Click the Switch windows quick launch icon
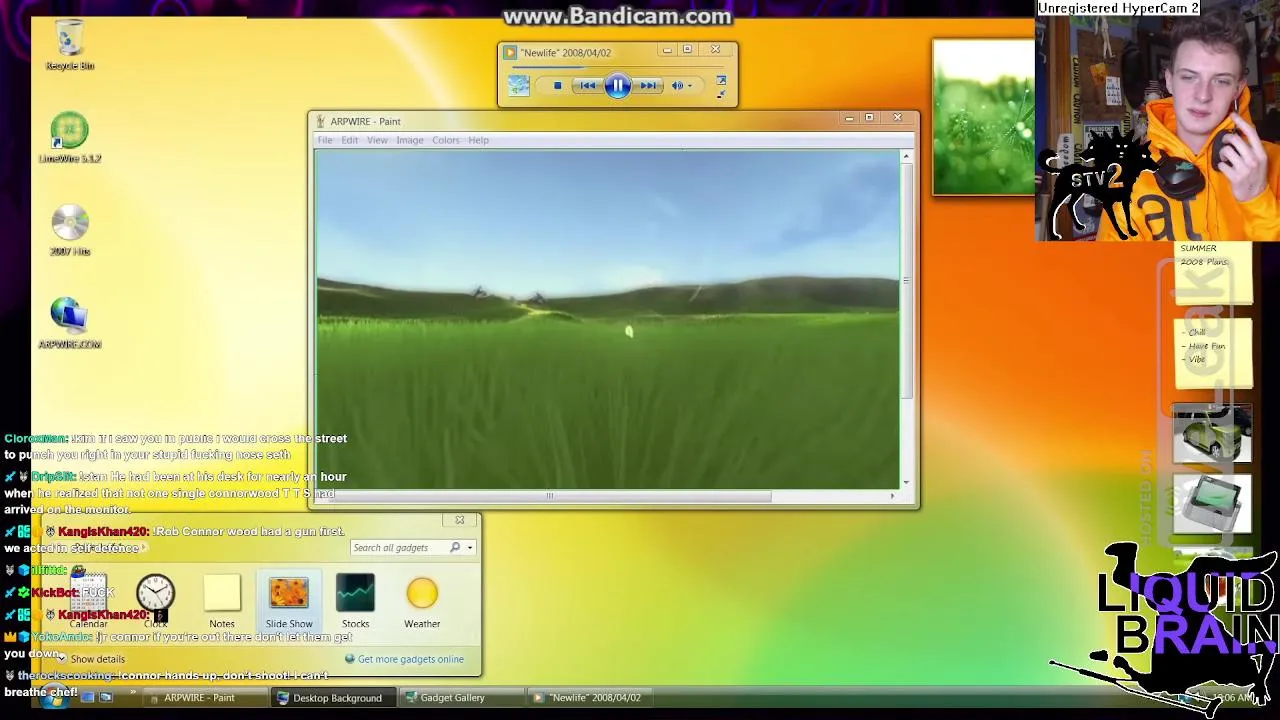This screenshot has width=1280, height=720. pyautogui.click(x=106, y=698)
